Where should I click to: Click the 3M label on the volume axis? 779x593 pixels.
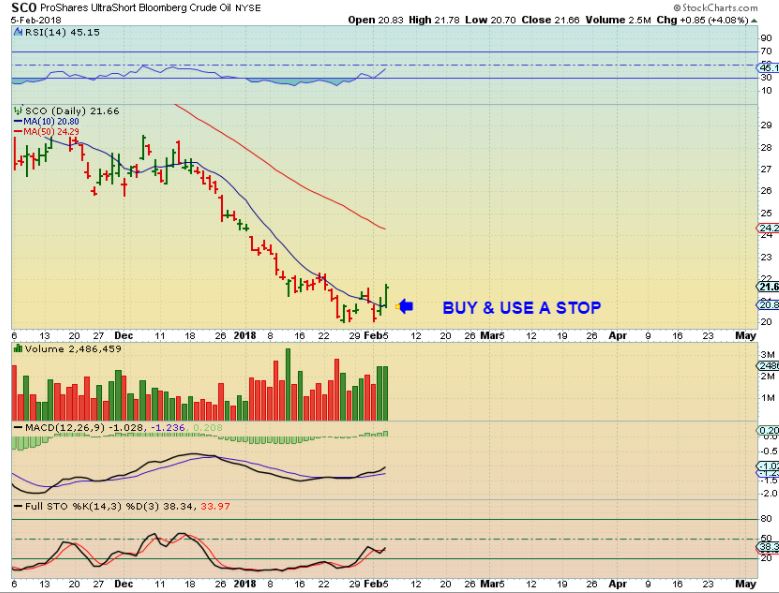click(x=768, y=354)
